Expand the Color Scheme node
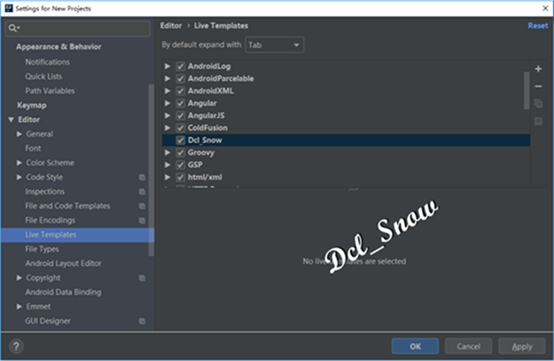 [19, 163]
